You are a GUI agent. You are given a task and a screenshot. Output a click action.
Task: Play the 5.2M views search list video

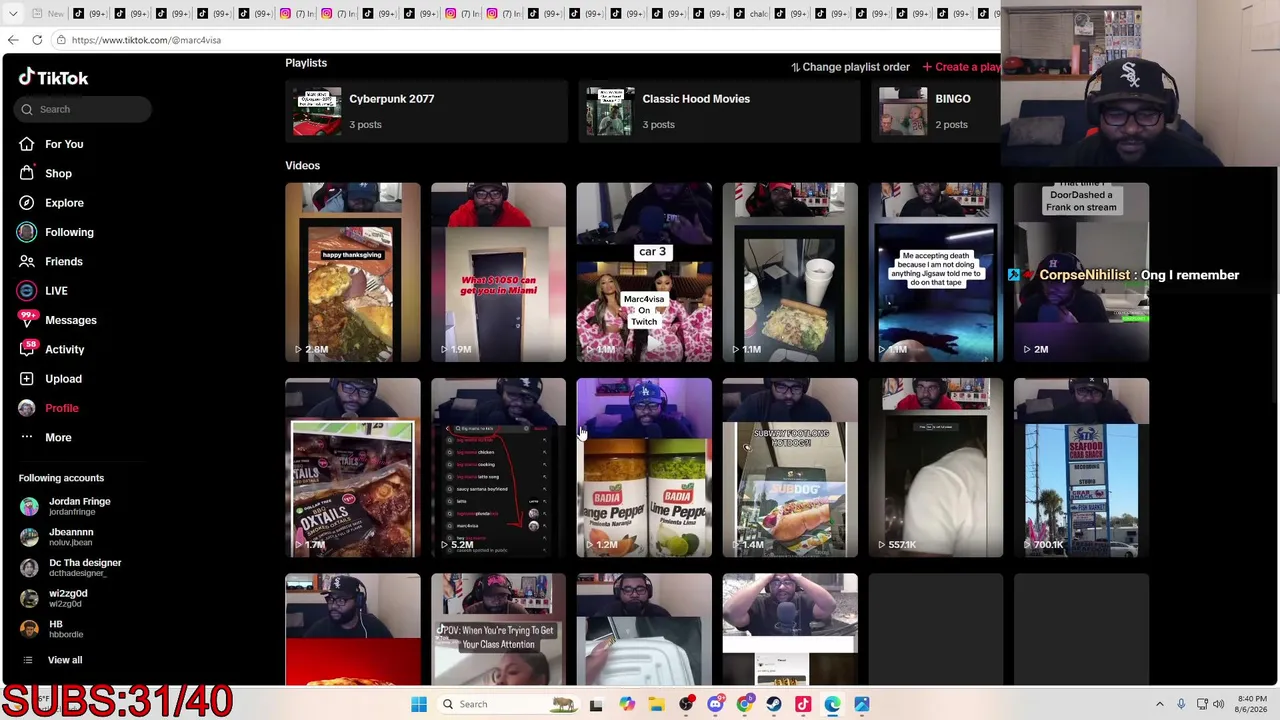click(498, 468)
